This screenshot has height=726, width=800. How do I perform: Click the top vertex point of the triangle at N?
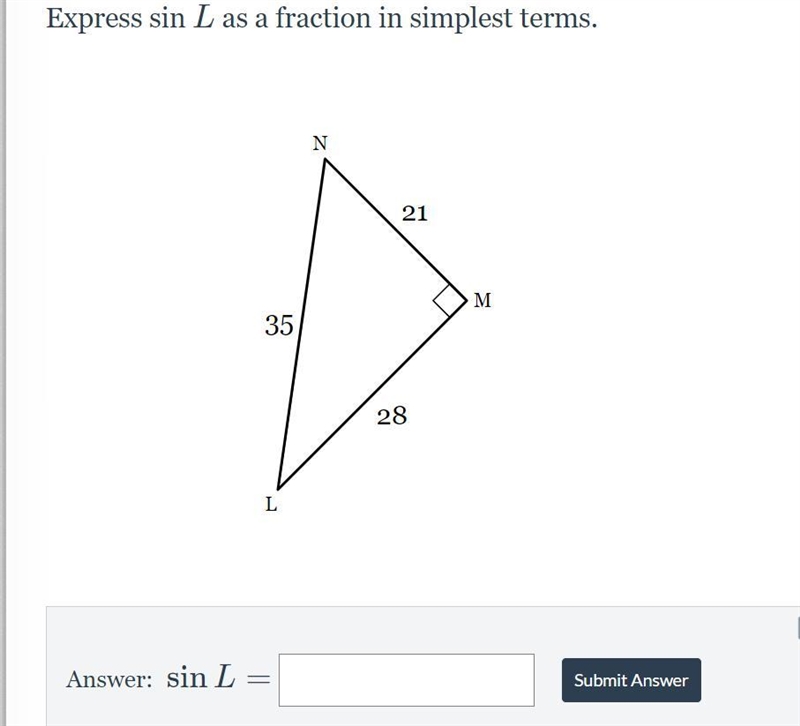coord(325,160)
